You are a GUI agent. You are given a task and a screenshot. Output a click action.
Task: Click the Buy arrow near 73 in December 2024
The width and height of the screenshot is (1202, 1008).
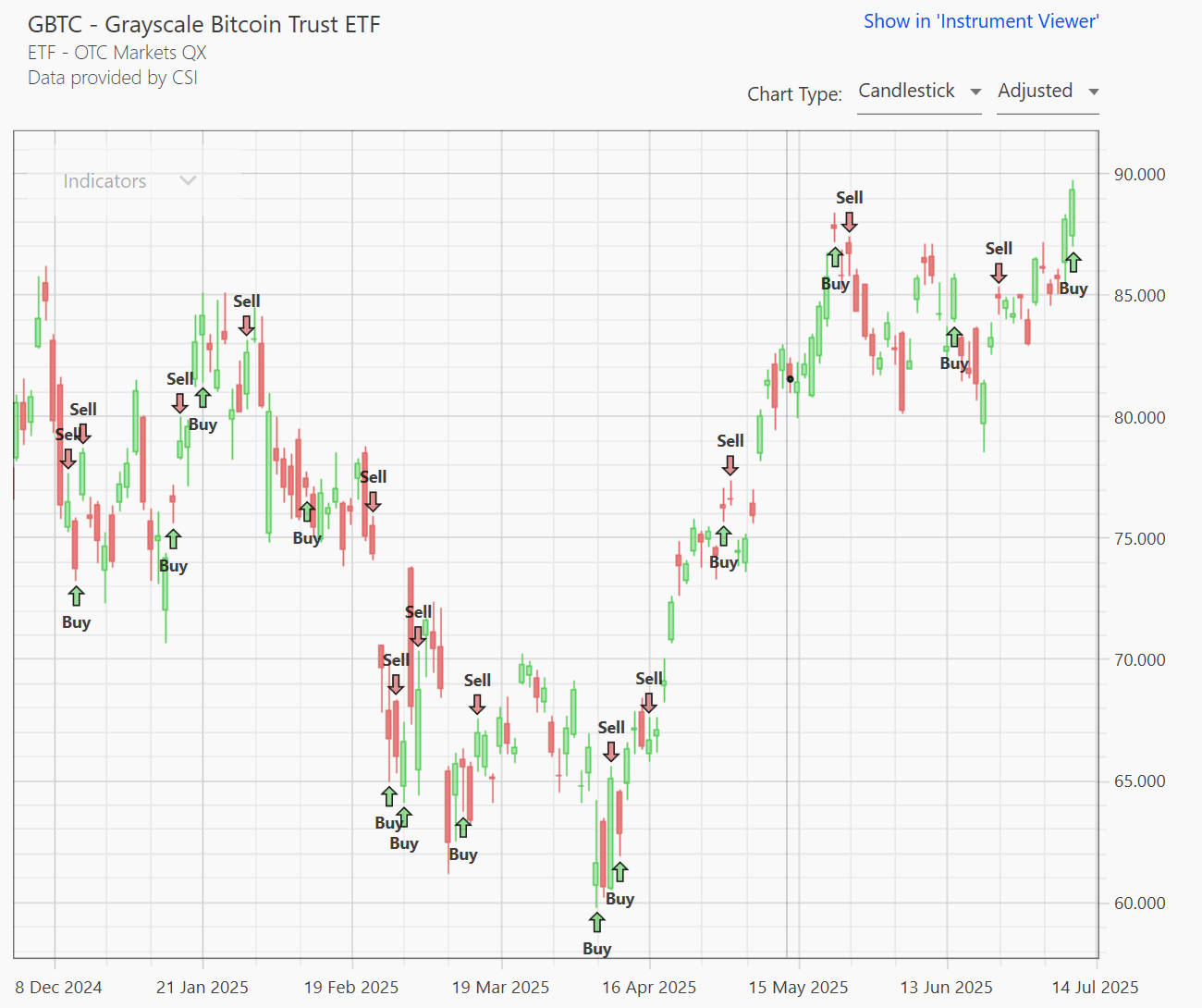tap(76, 596)
